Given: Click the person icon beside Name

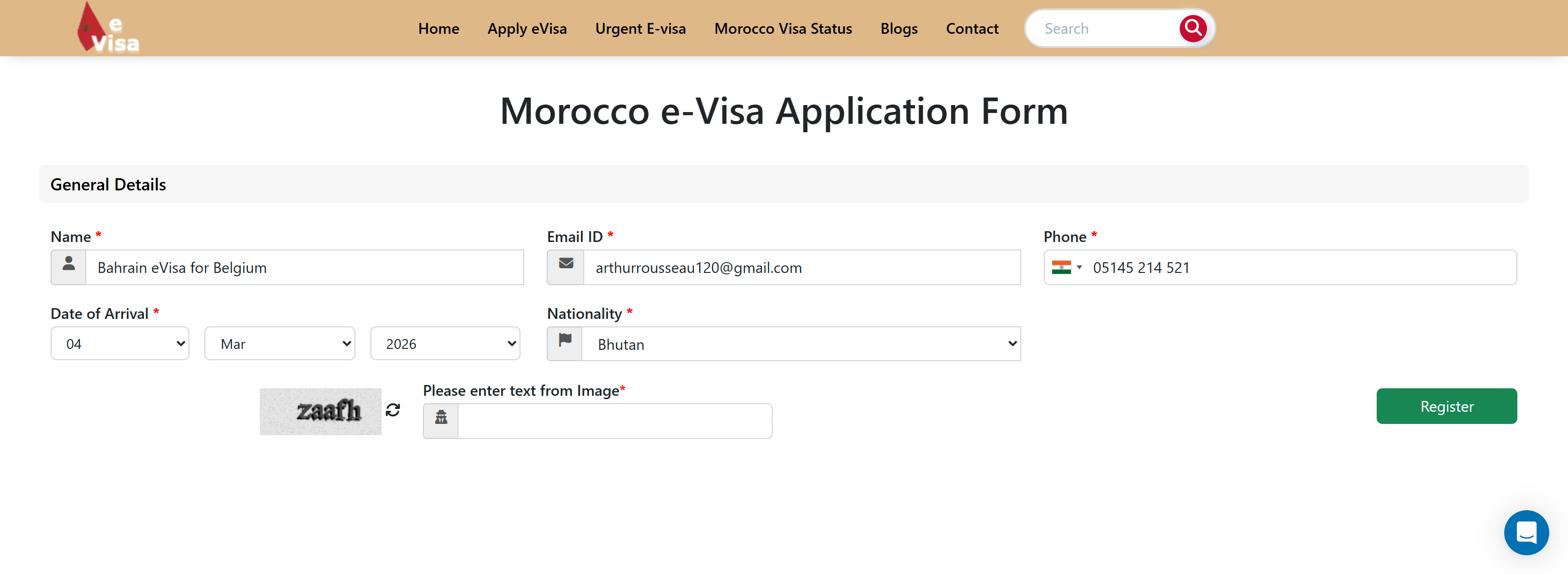Looking at the screenshot, I should pyautogui.click(x=69, y=267).
